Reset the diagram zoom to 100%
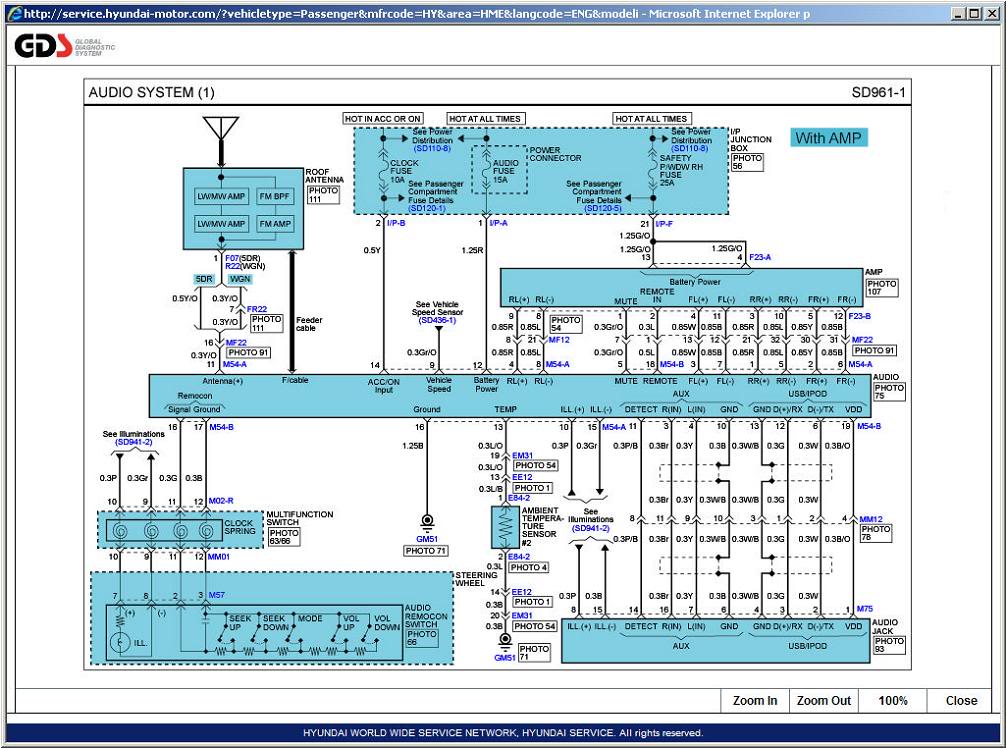 click(893, 701)
